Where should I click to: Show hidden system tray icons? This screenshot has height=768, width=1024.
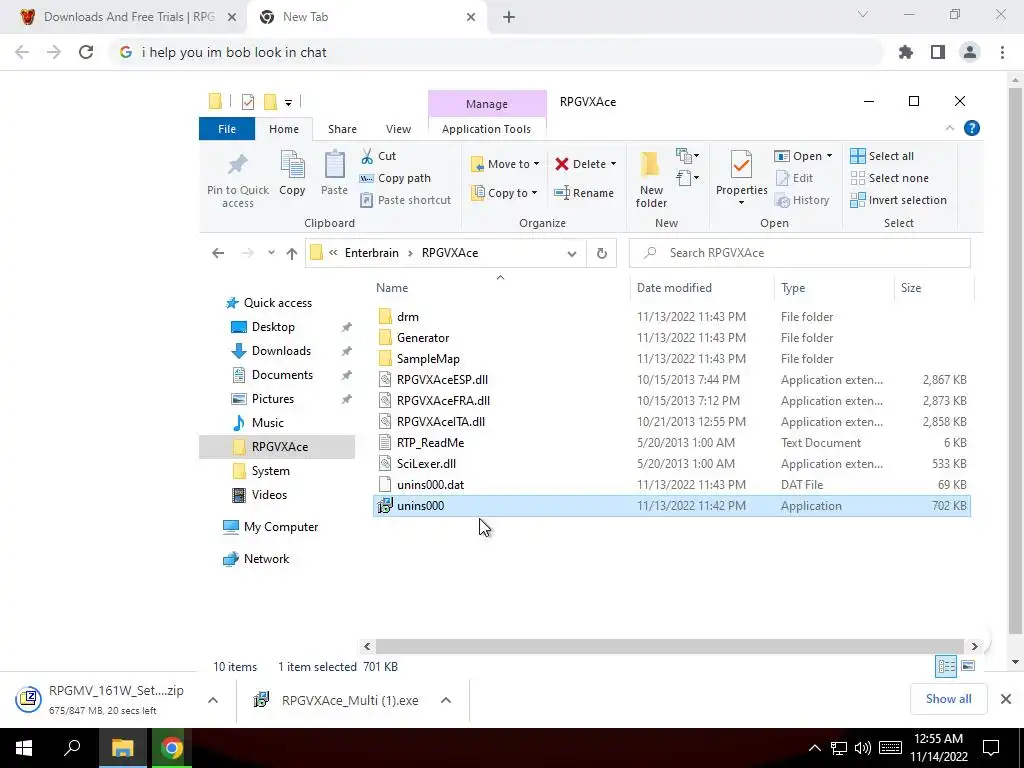(814, 748)
